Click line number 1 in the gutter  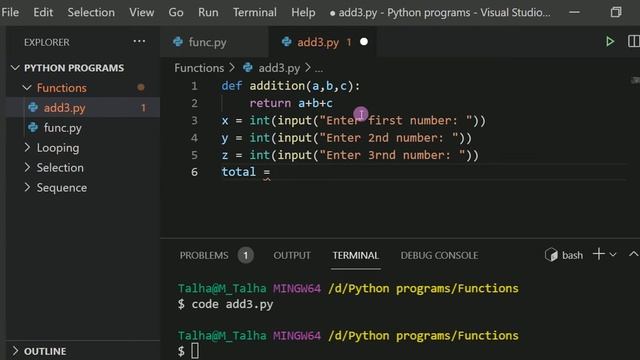pos(194,86)
